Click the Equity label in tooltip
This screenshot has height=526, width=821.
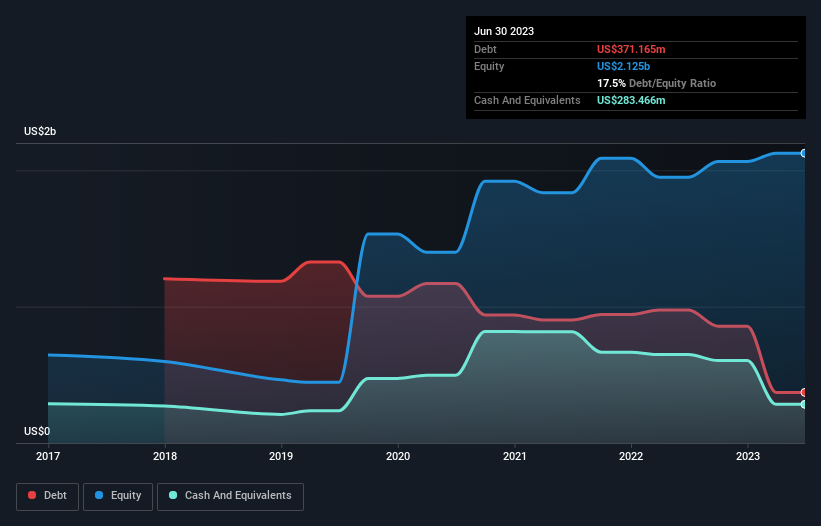pos(489,66)
